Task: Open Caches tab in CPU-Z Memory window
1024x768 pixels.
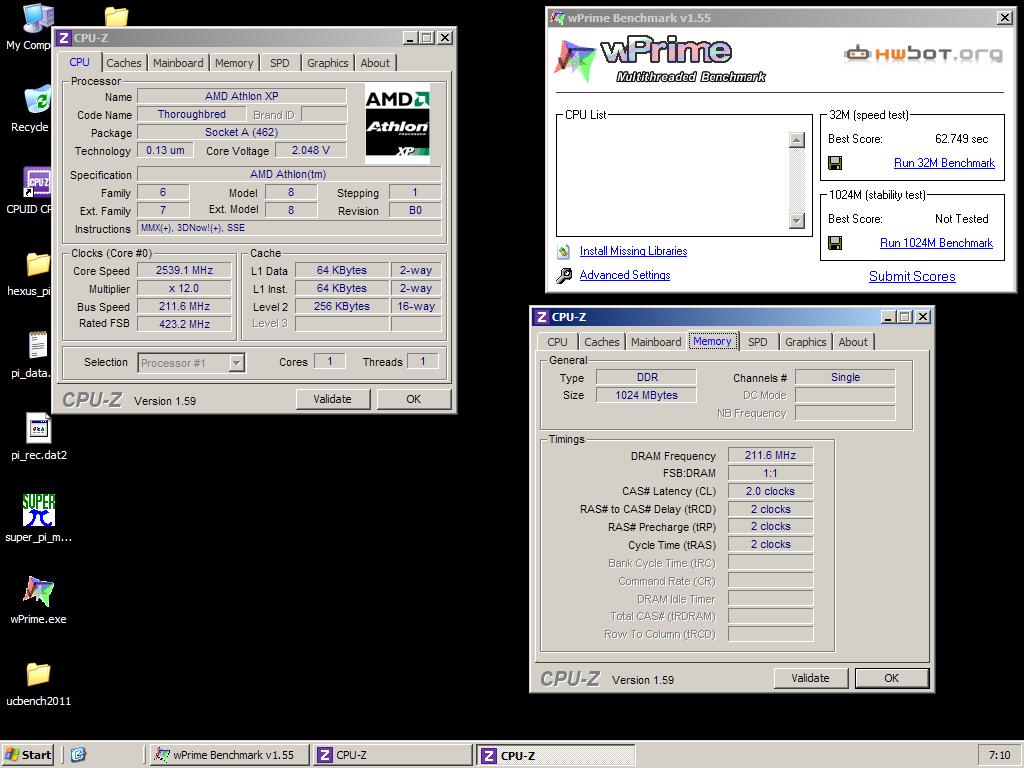Action: point(601,342)
